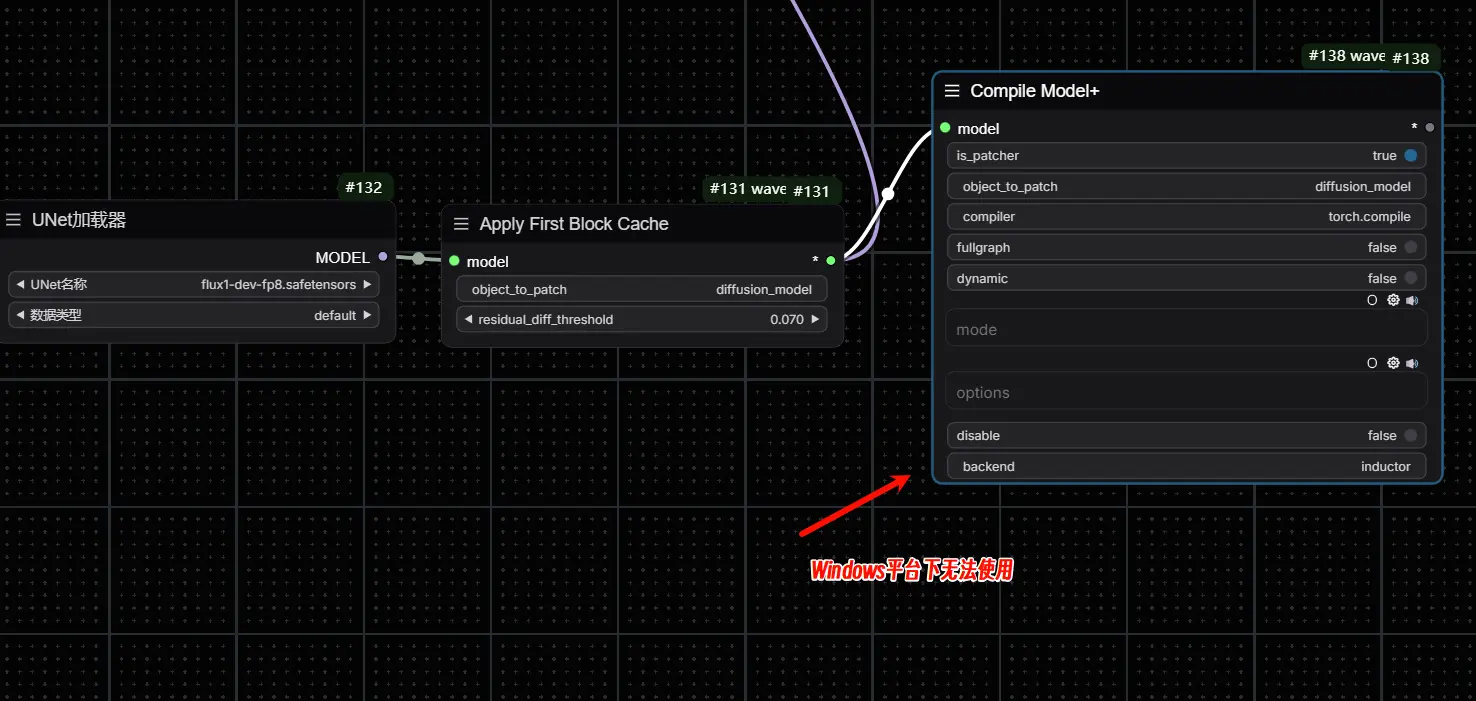Click the circle icon above the mode field
This screenshot has height=701, width=1476.
(1372, 300)
